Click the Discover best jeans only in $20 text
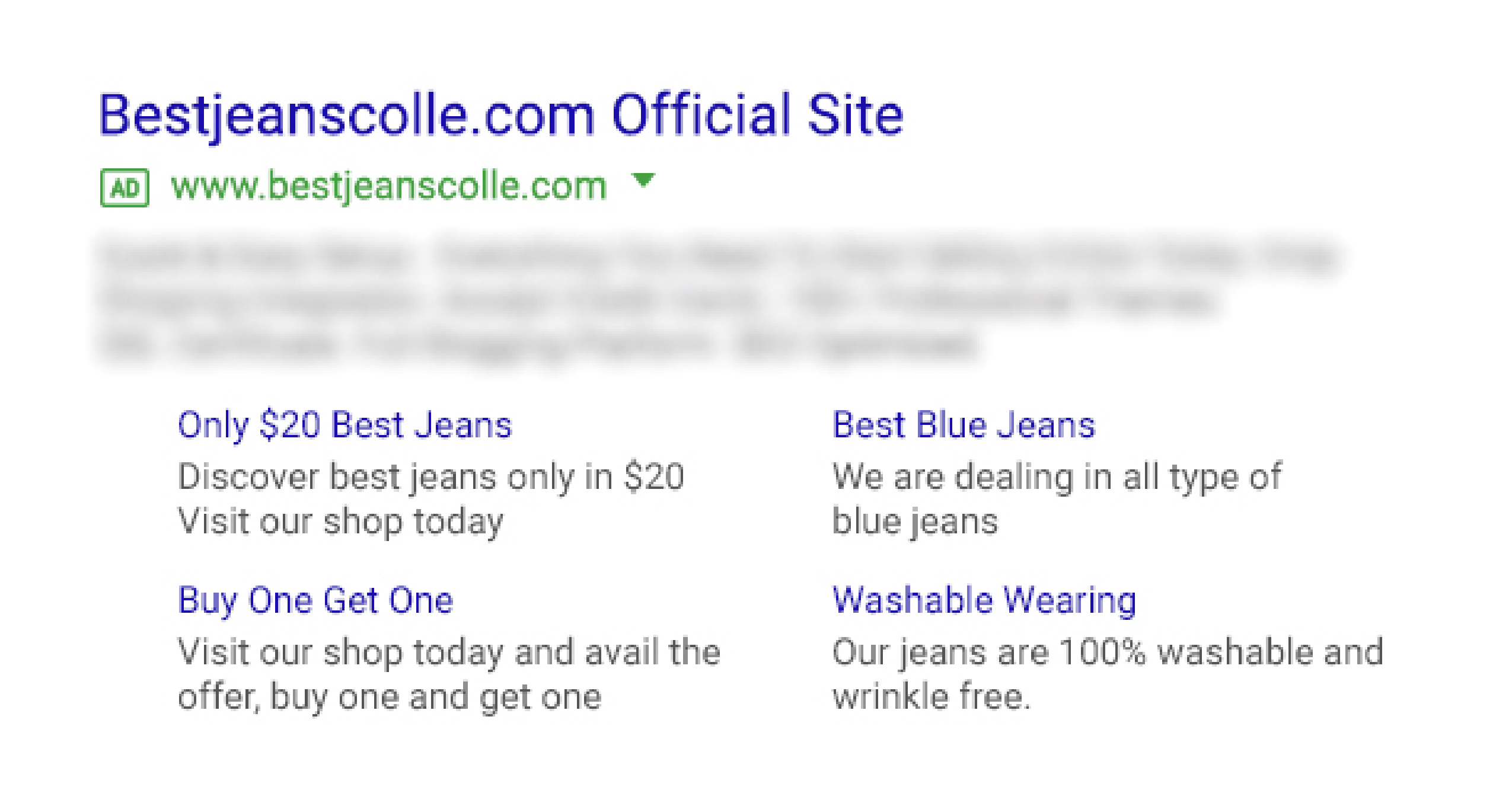Screen dimensions: 1512x803 click(431, 478)
